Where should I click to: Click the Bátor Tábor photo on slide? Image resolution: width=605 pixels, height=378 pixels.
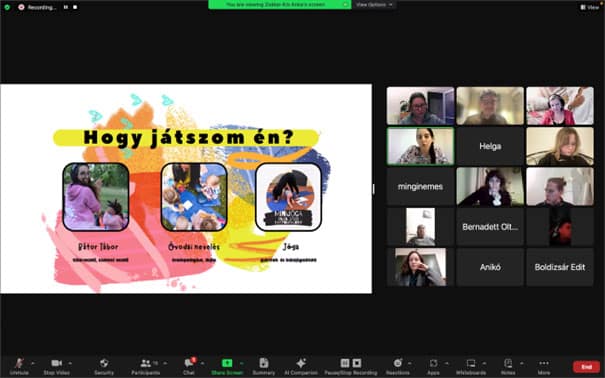click(96, 197)
